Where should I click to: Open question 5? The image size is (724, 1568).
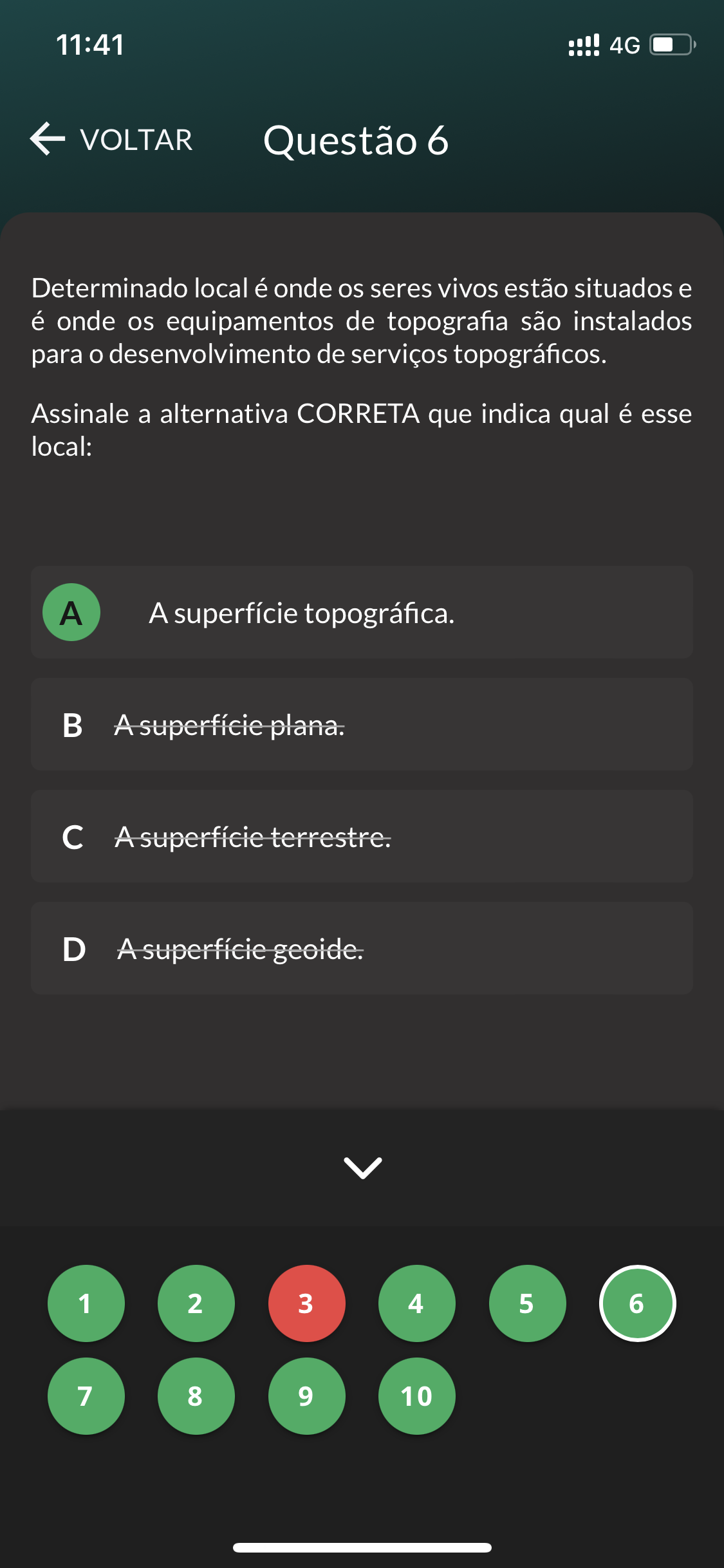click(x=527, y=1303)
